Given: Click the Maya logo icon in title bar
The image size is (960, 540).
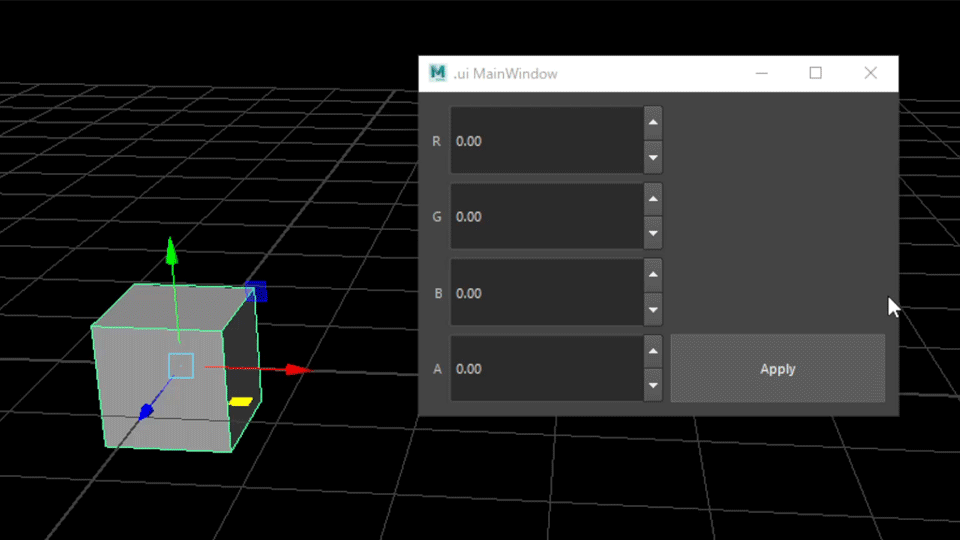Looking at the screenshot, I should pos(437,73).
